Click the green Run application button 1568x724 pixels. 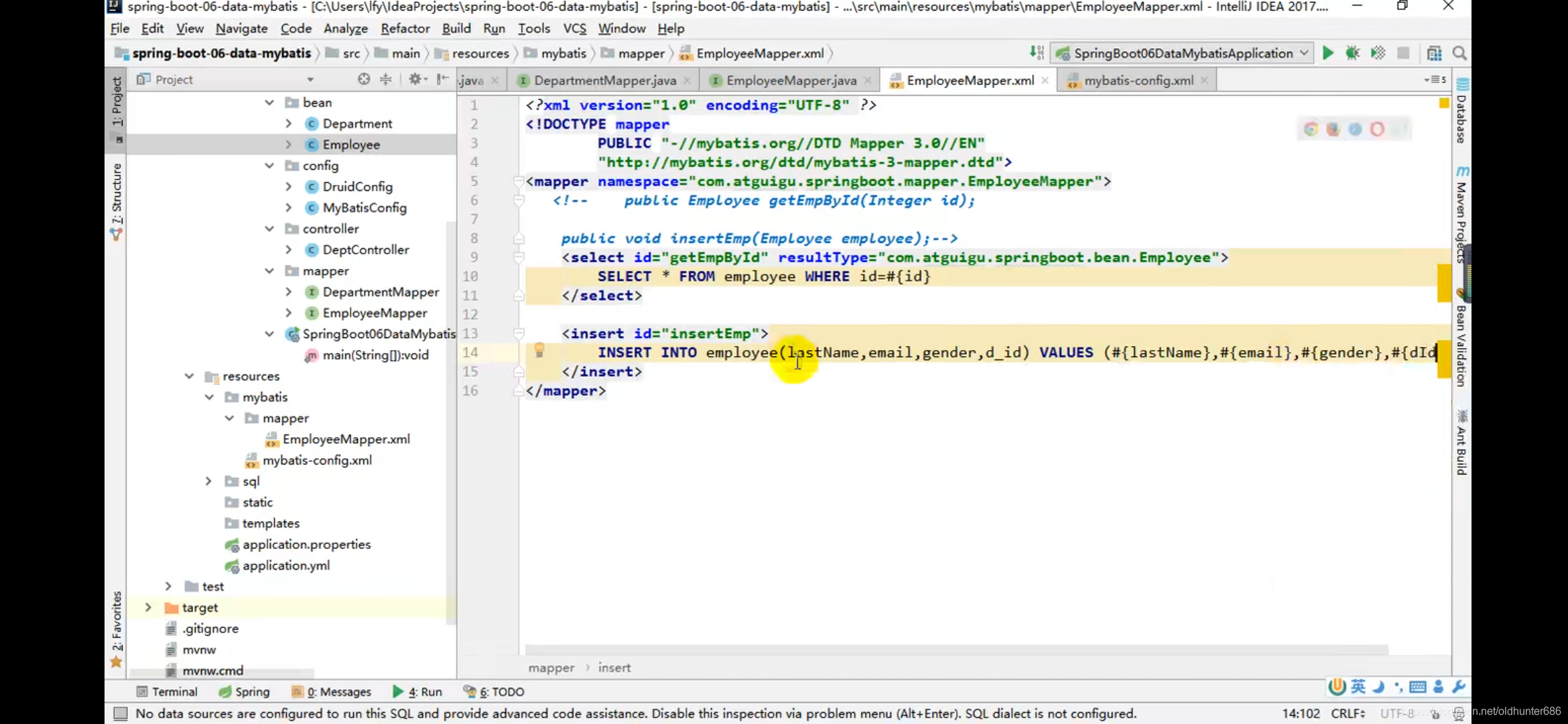pos(1327,53)
